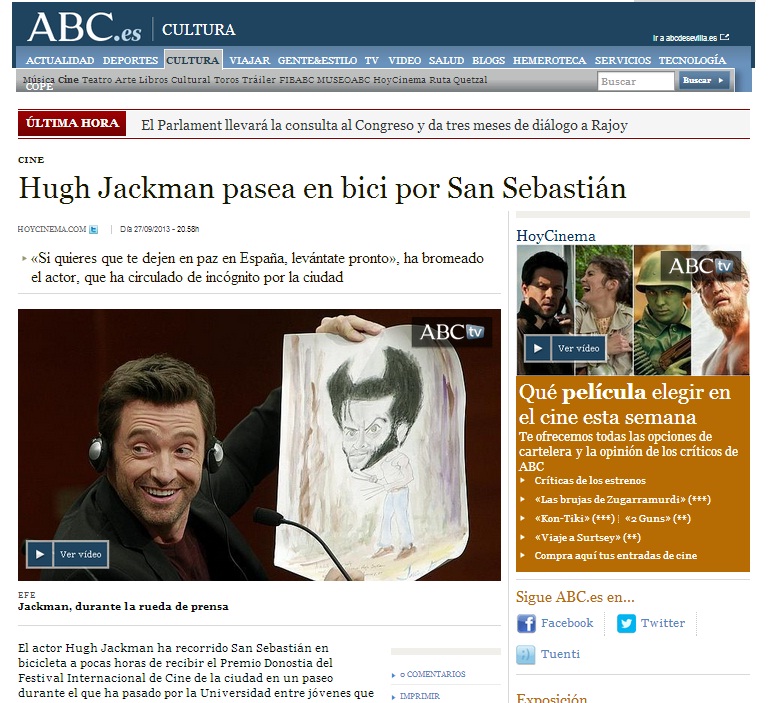
Task: Click the ABC tv badge on the HoyCinema image
Action: coord(701,266)
